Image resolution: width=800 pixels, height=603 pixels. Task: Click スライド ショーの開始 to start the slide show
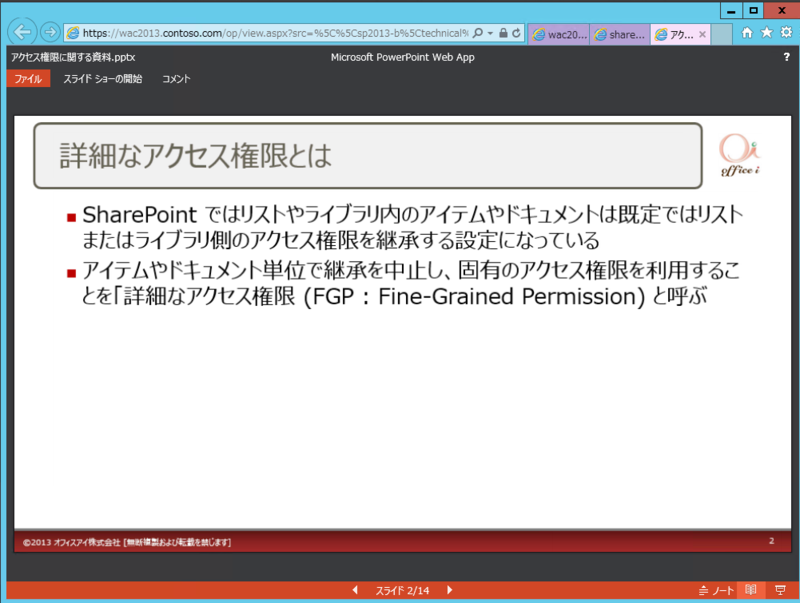[103, 79]
